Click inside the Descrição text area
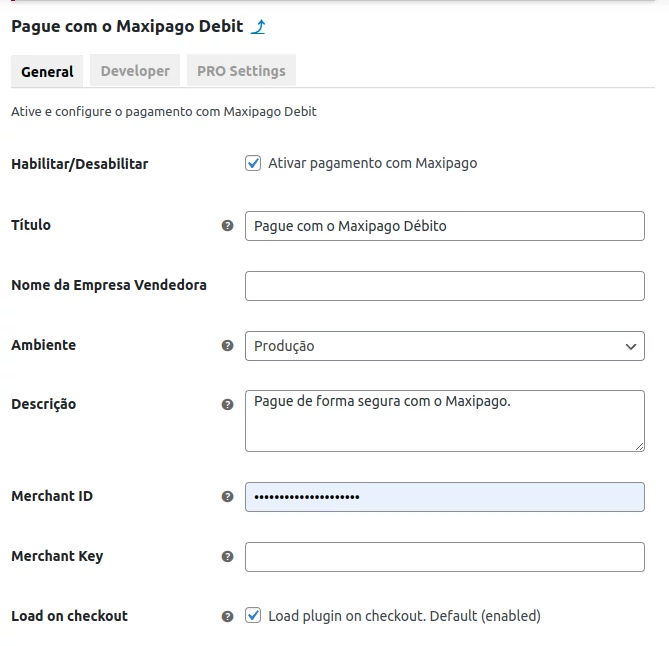The height and width of the screenshot is (646, 669). [444, 420]
